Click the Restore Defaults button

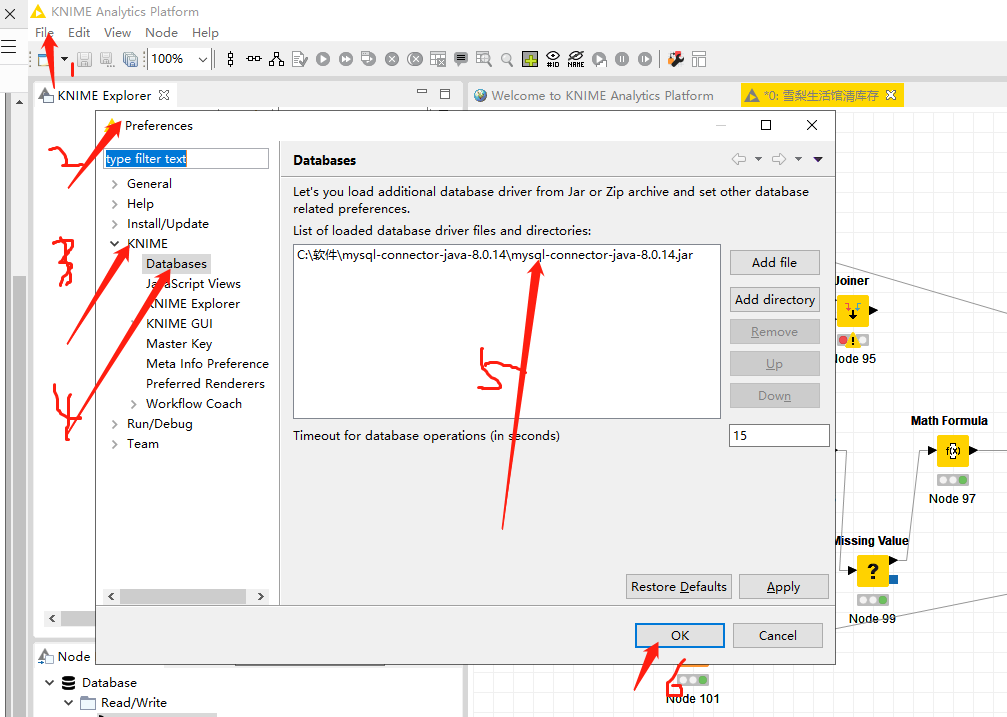[x=679, y=587]
